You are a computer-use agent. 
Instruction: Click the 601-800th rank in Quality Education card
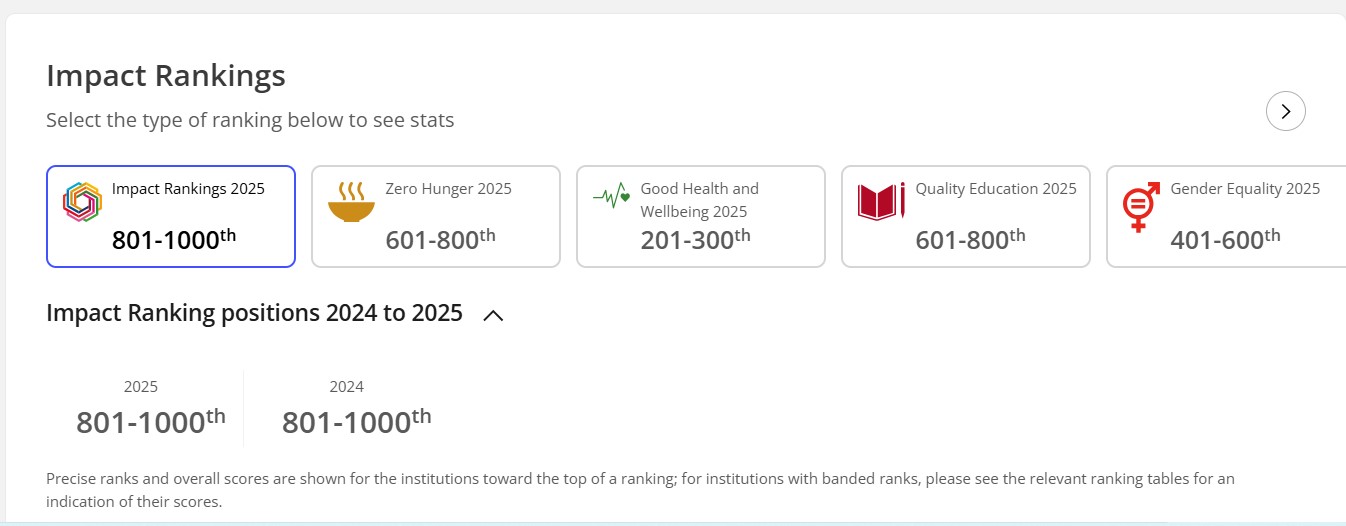point(970,239)
